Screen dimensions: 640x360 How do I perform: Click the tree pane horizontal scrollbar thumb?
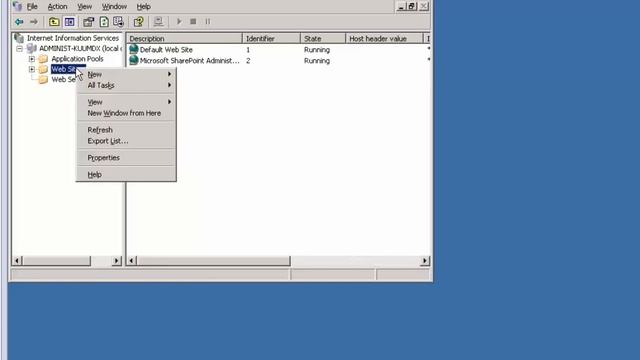(x=56, y=260)
